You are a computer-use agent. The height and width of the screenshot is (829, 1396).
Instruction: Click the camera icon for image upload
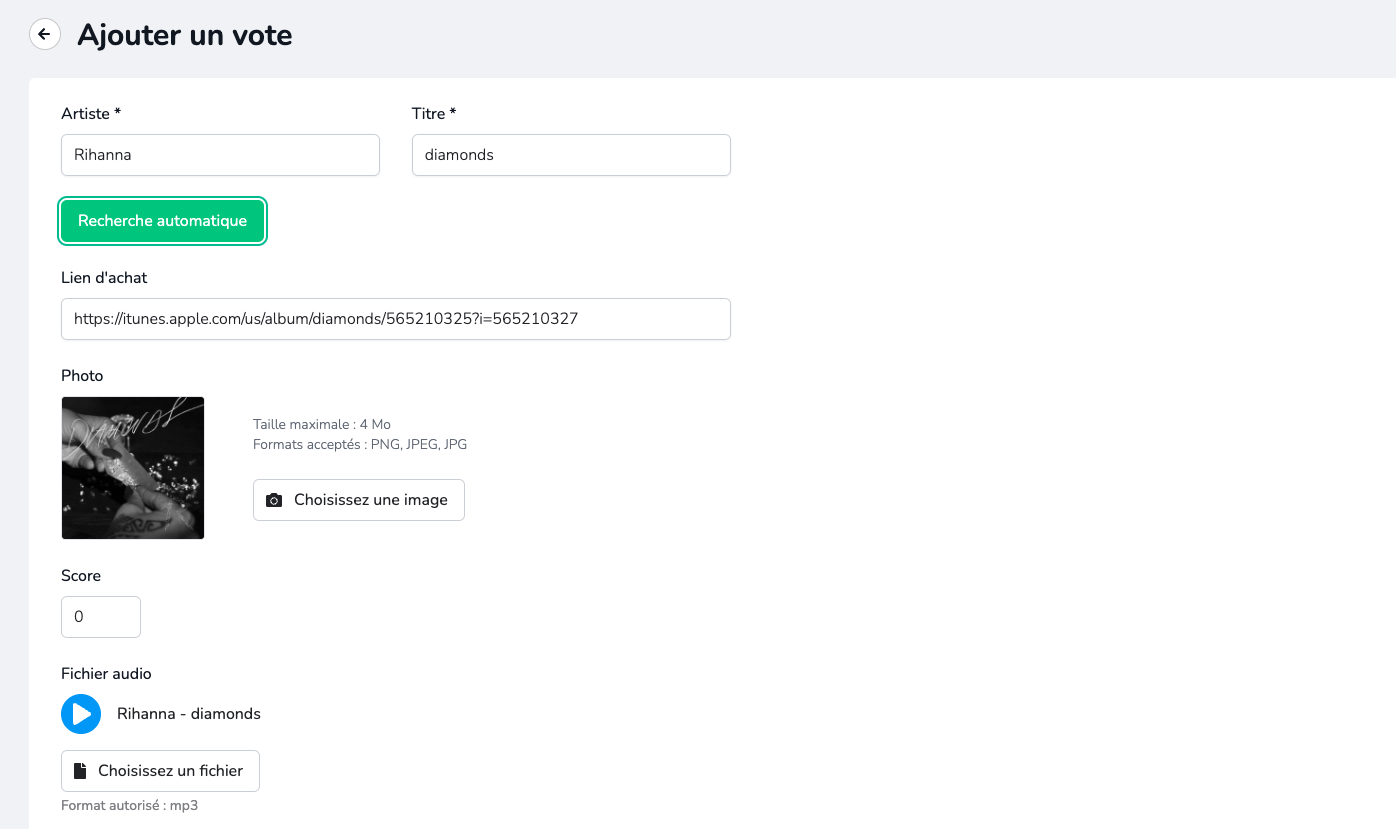(274, 500)
